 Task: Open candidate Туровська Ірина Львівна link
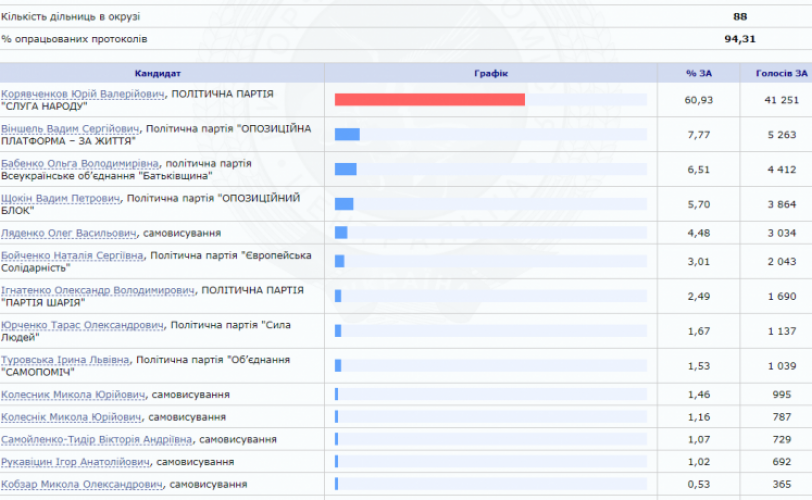tap(65, 360)
